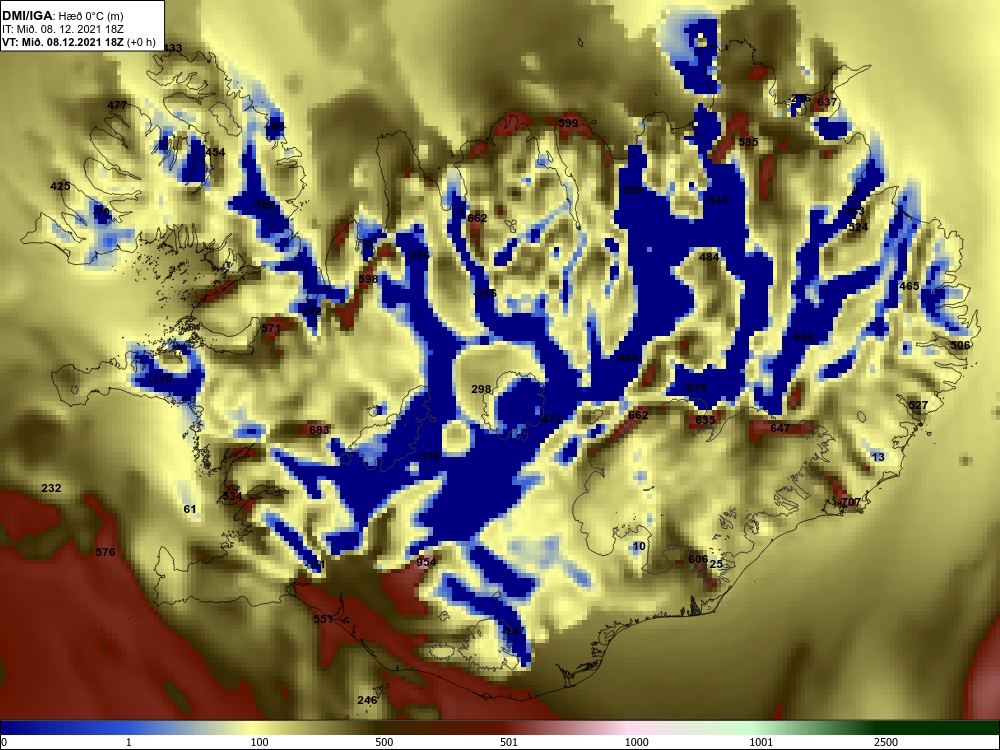This screenshot has height=750, width=1000.
Task: Click the map value "-899"
Action: [x=631, y=190]
